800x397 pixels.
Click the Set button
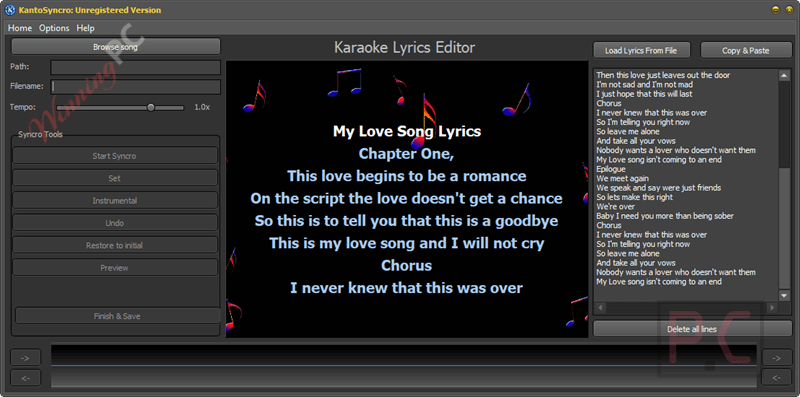coord(115,178)
